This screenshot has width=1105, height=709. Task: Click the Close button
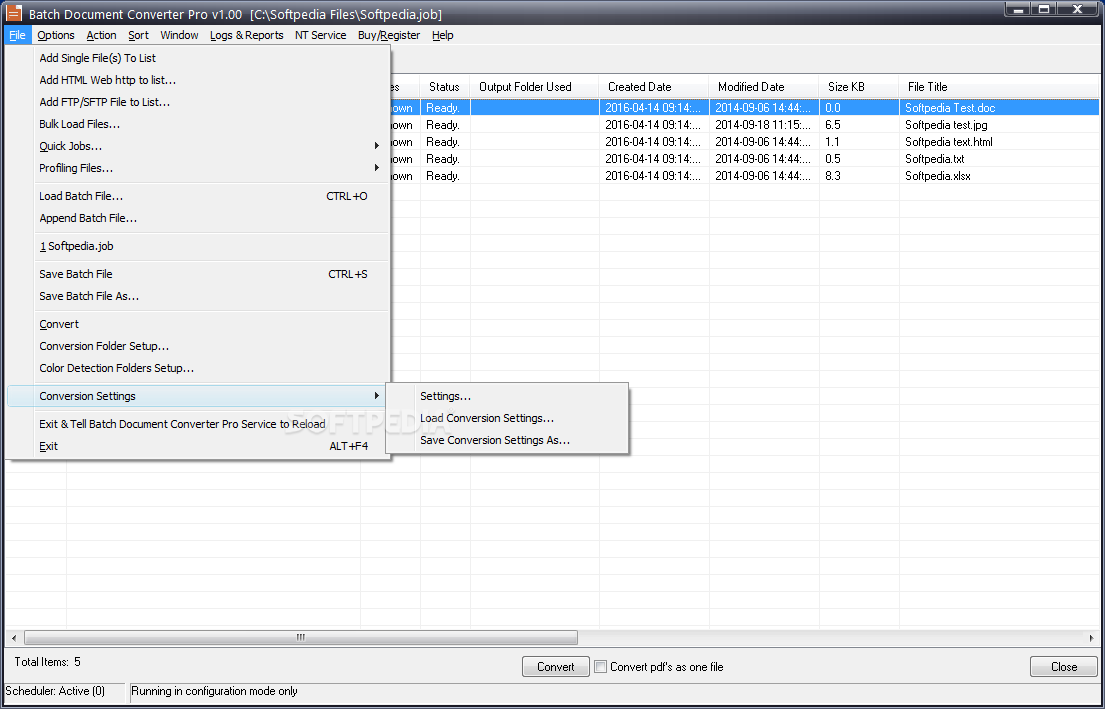coord(1063,667)
